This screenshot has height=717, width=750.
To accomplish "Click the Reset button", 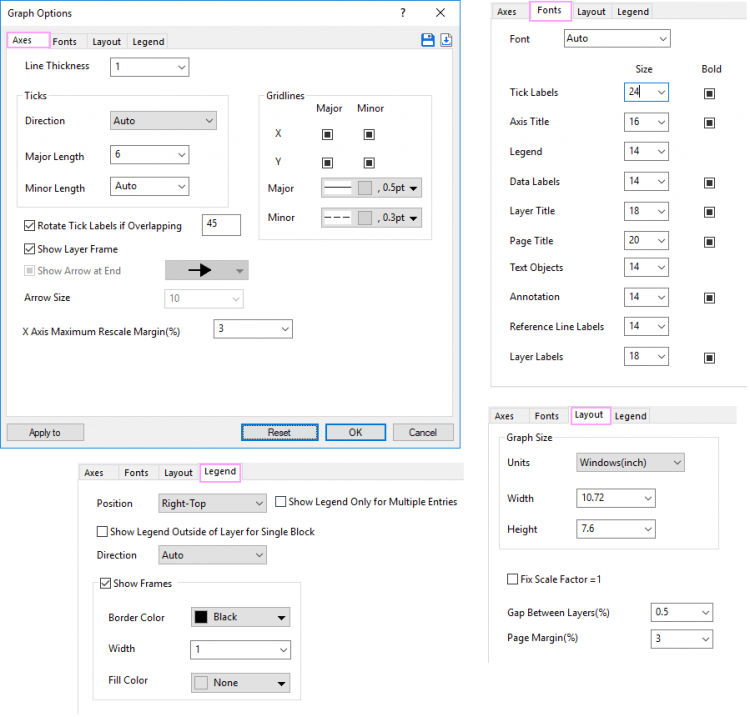I will 279,432.
